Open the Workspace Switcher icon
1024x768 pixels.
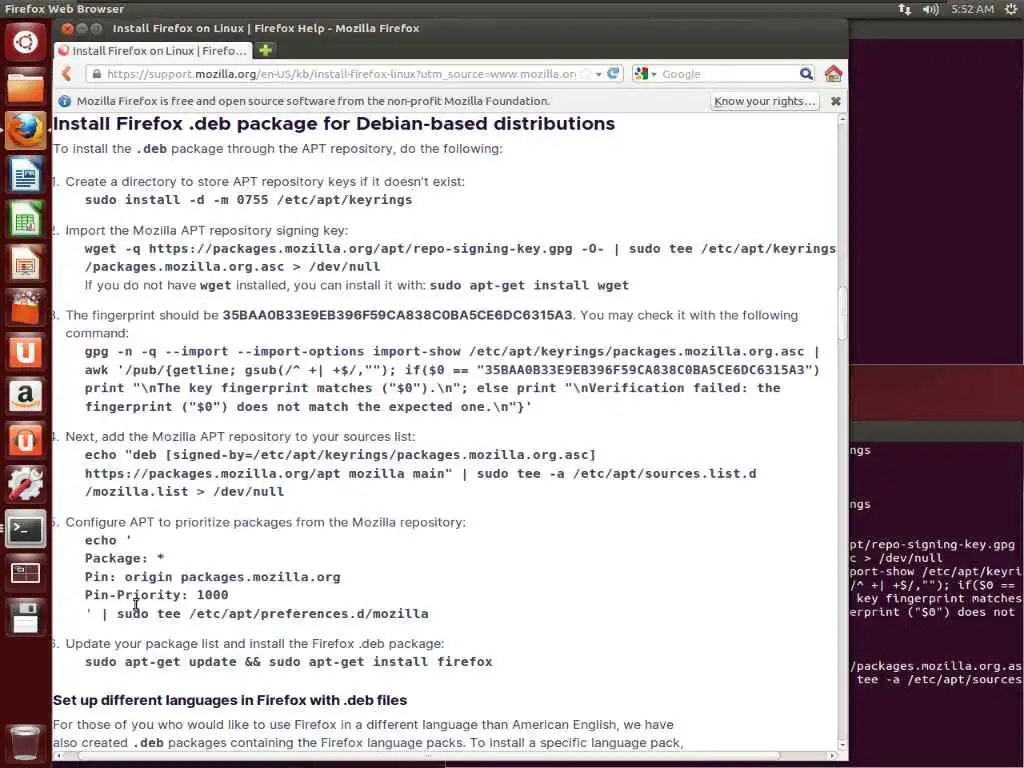[25, 573]
